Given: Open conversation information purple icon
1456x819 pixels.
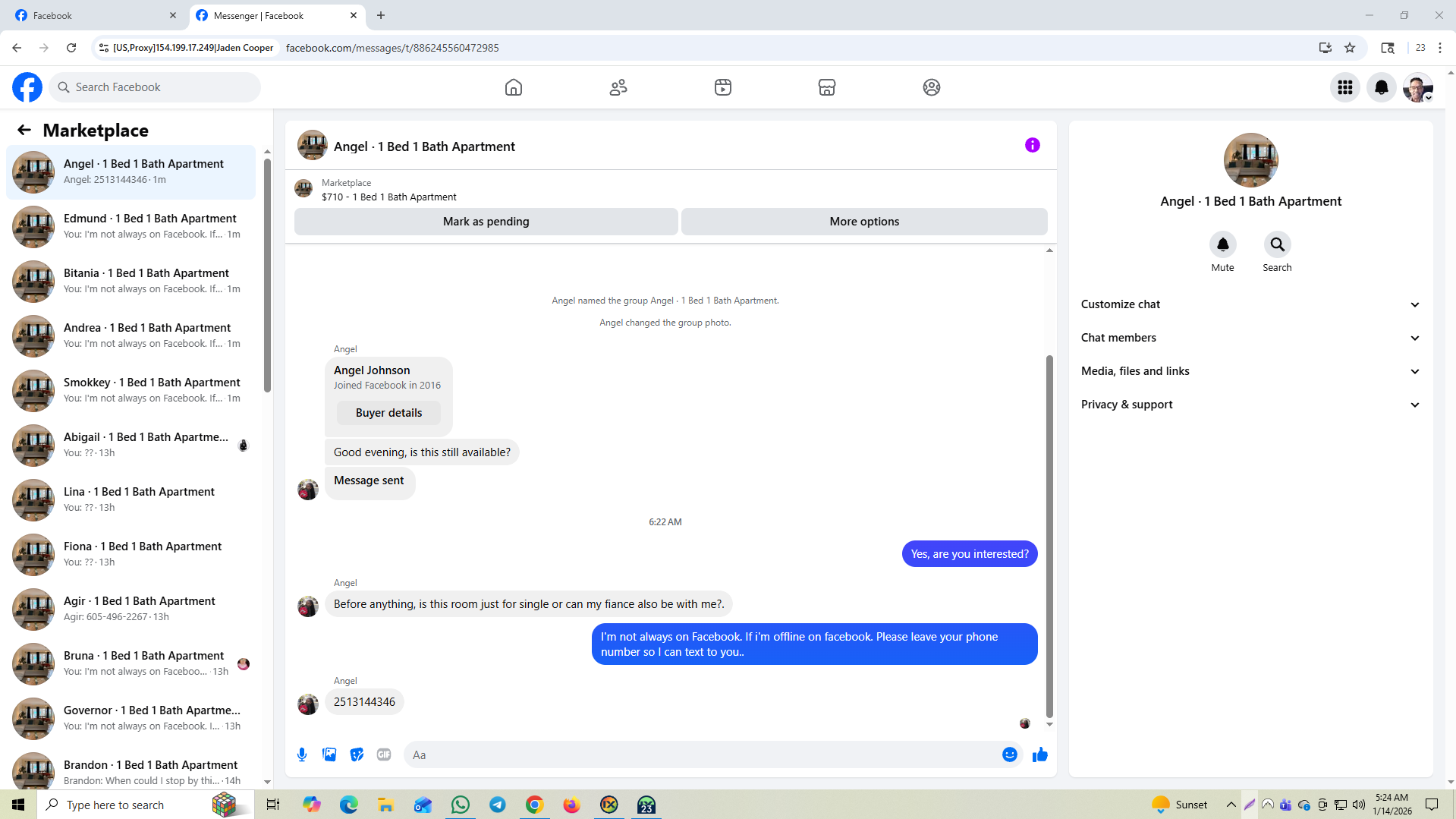Looking at the screenshot, I should (x=1033, y=145).
